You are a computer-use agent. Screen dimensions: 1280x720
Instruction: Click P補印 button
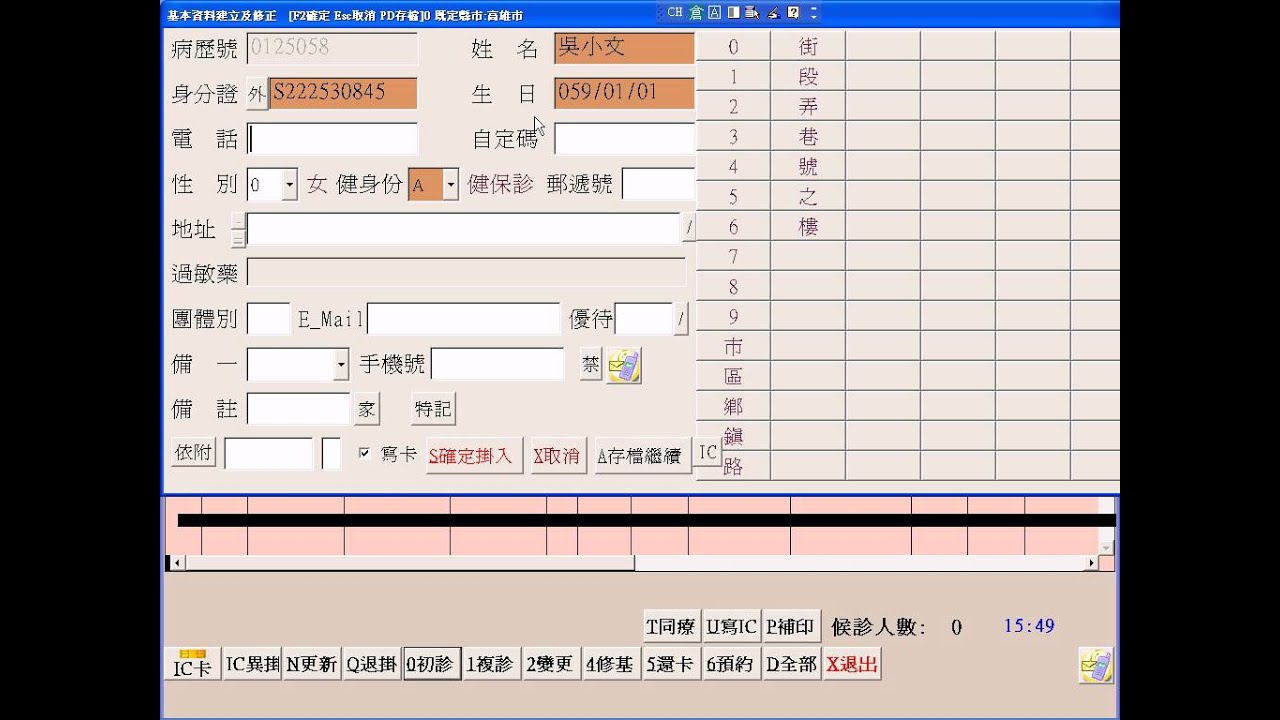click(790, 627)
